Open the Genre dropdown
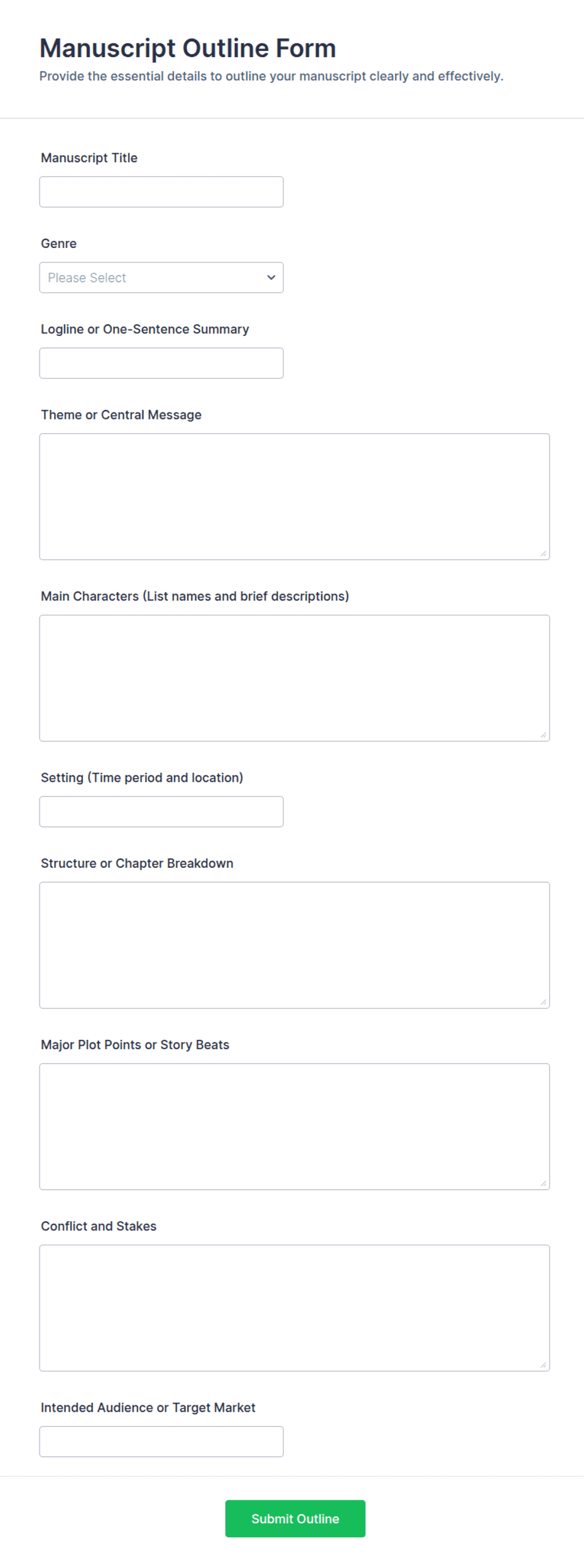This screenshot has height=1568, width=584. pos(161,278)
